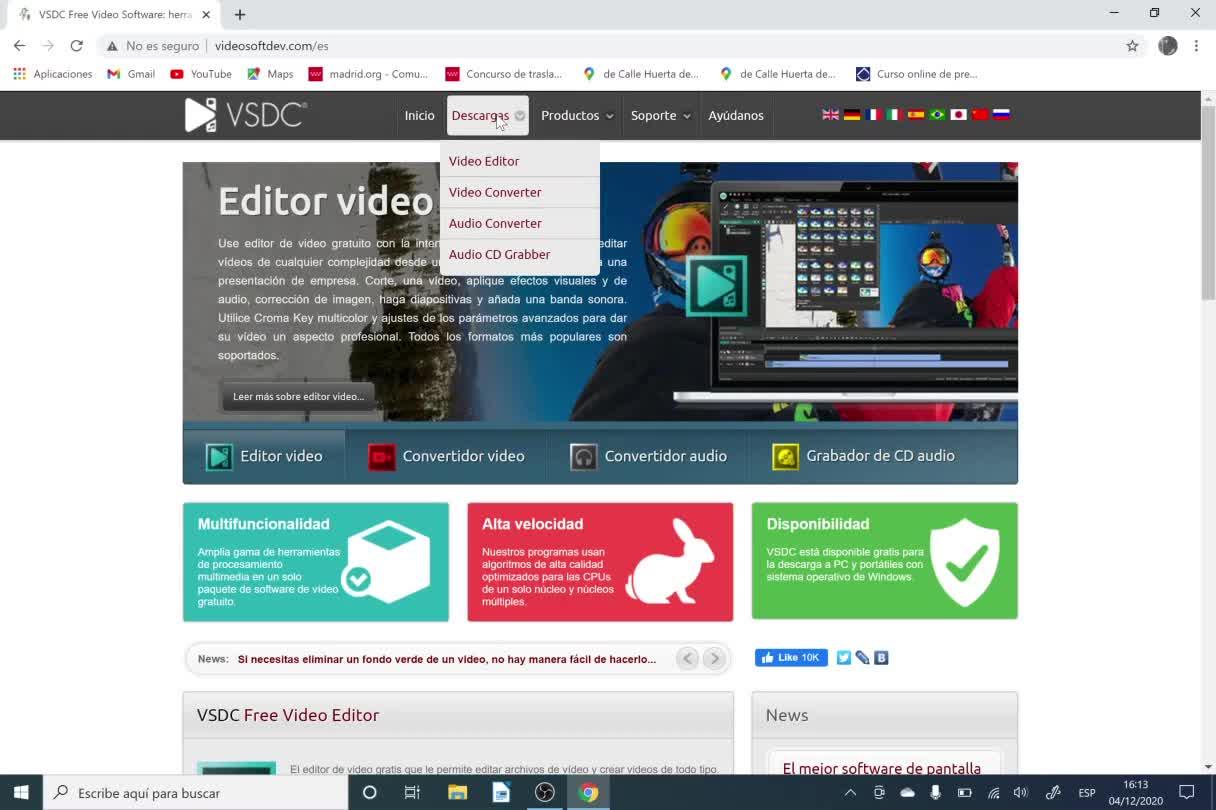Click the red Convertidor video icon
The image size is (1216, 810).
381,457
